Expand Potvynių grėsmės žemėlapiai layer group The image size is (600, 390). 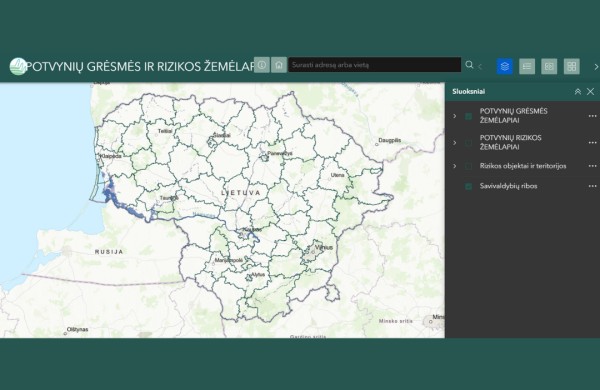pos(455,116)
